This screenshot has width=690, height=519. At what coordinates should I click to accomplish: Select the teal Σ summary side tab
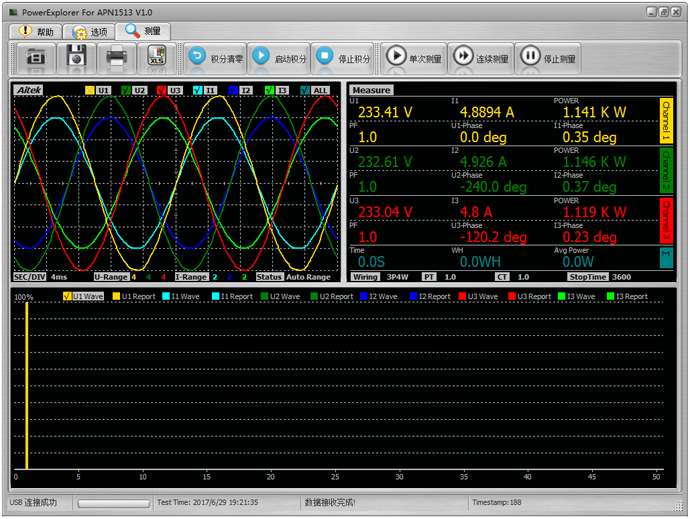tap(667, 257)
